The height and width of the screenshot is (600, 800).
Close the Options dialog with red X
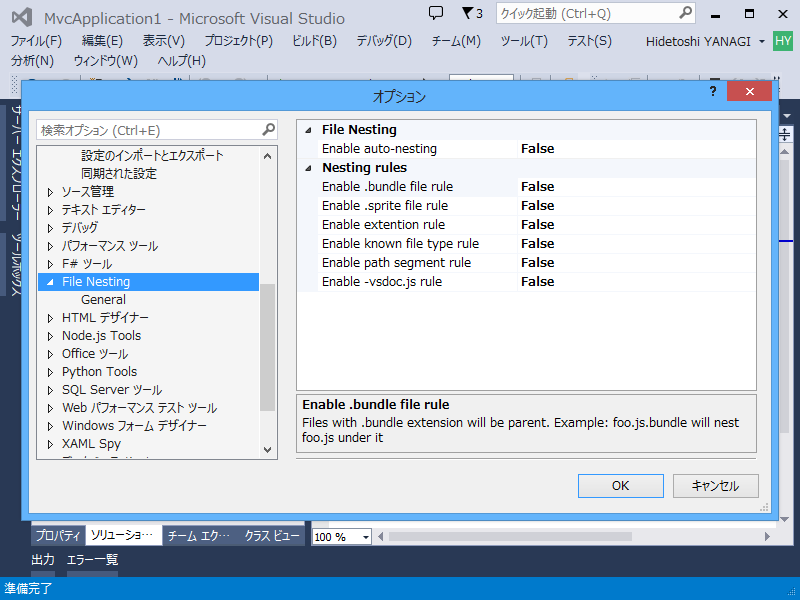[x=749, y=91]
